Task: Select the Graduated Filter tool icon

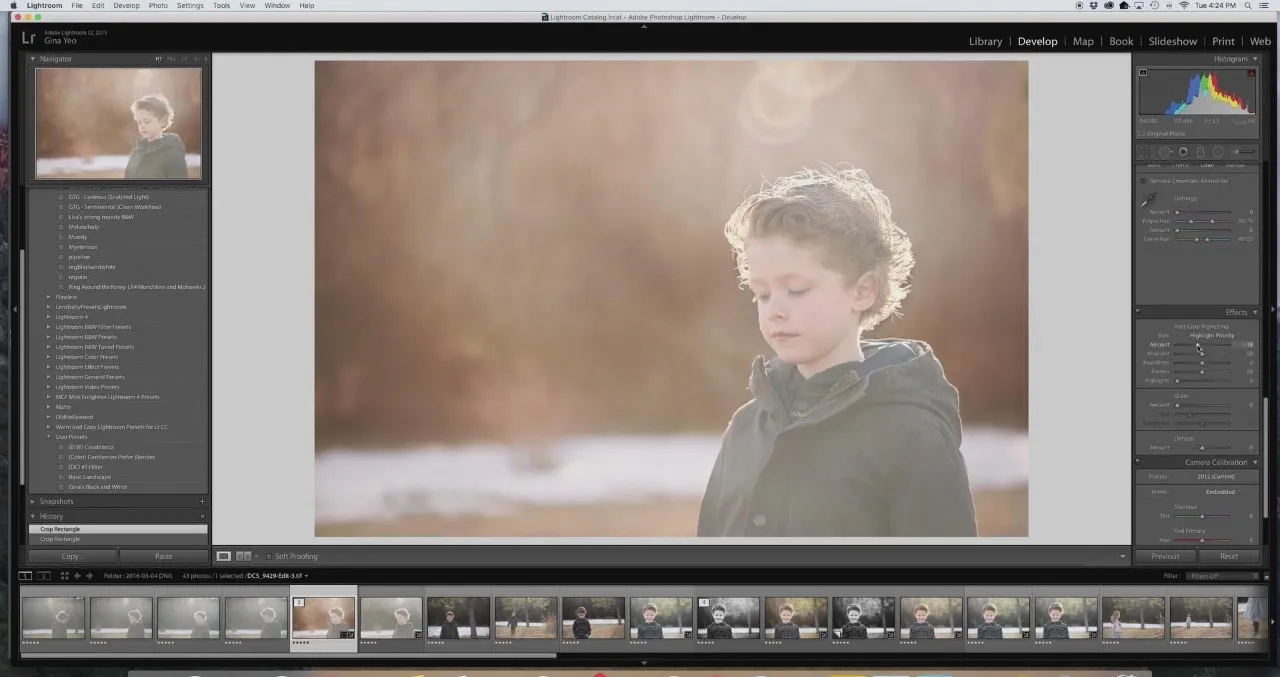Action: pos(1201,152)
